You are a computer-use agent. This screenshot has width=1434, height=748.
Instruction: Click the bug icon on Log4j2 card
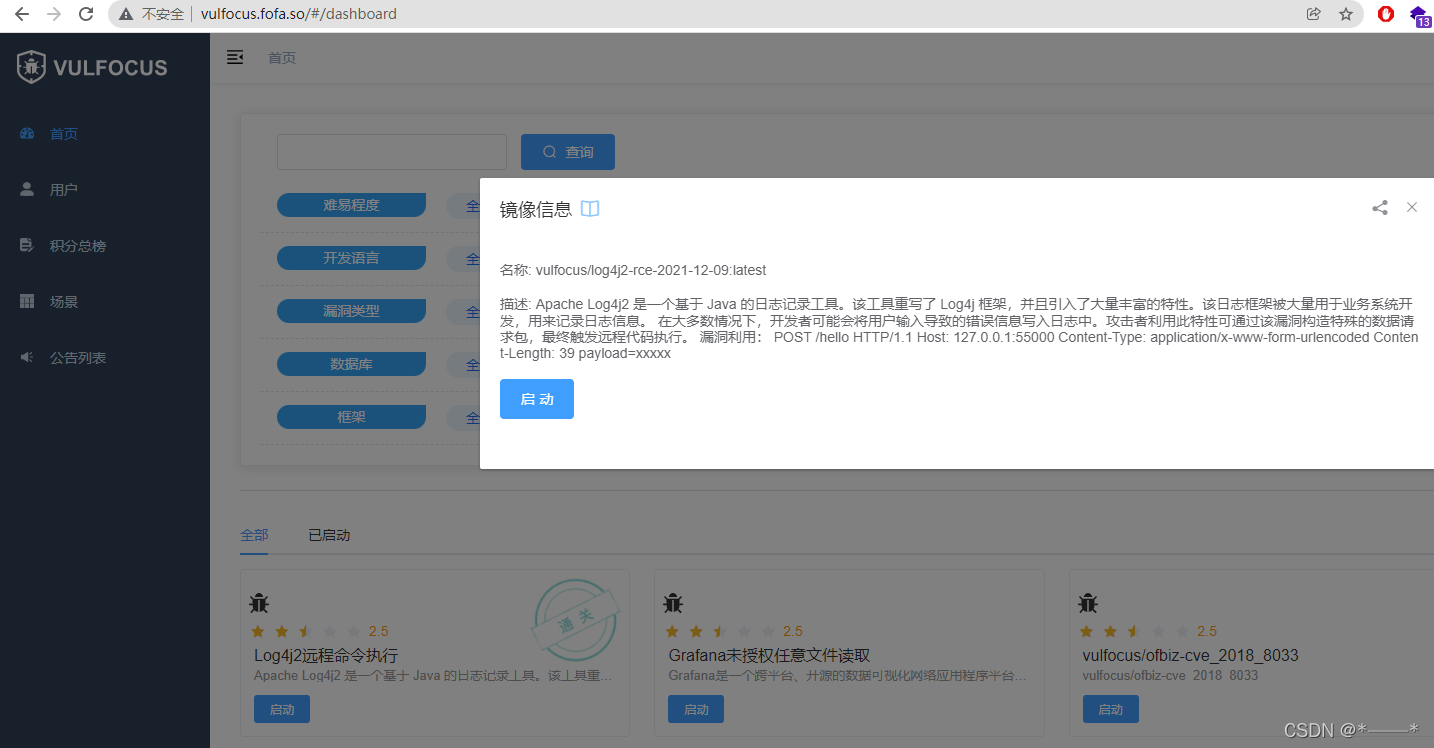click(x=259, y=603)
